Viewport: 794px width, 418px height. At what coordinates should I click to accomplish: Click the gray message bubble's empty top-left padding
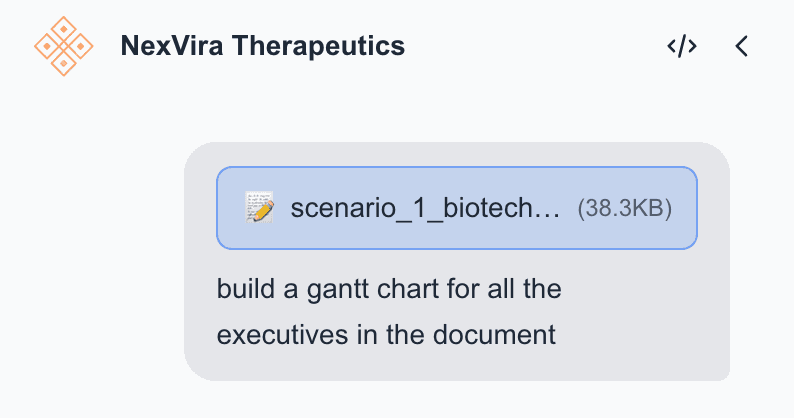(200, 157)
